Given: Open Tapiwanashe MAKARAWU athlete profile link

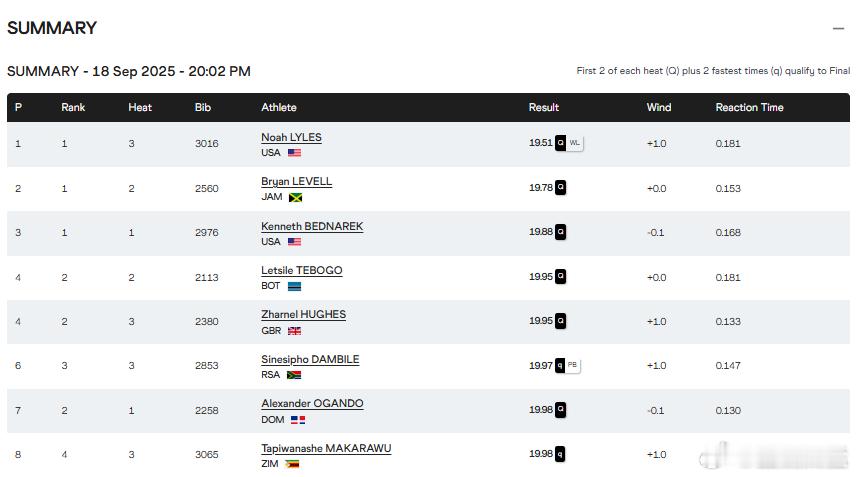Looking at the screenshot, I should point(326,449).
